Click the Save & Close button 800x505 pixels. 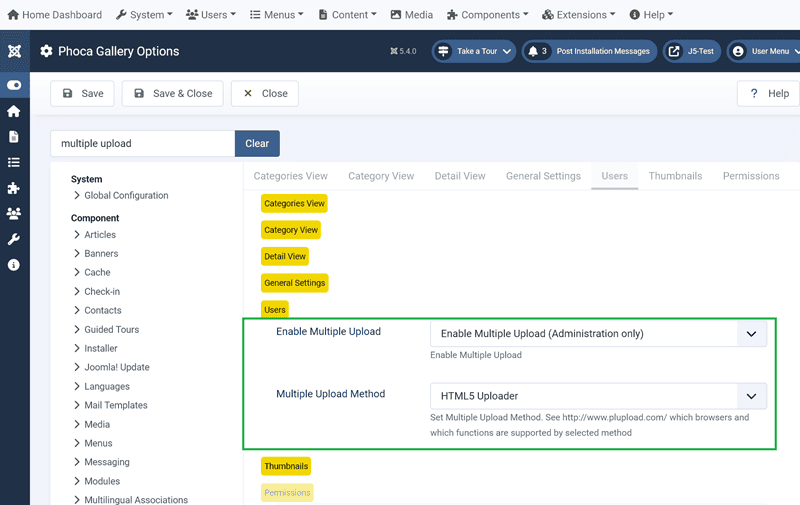(x=172, y=93)
